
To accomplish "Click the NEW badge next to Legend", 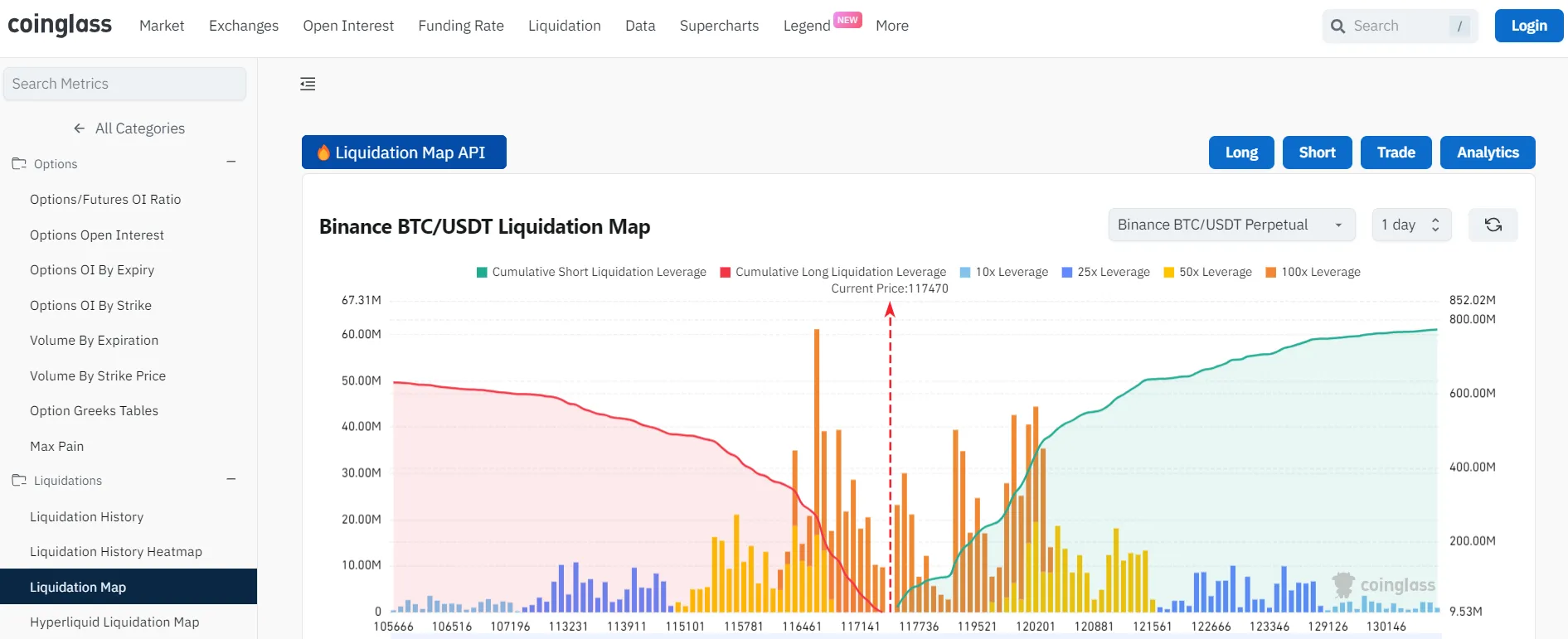I will coord(847,20).
